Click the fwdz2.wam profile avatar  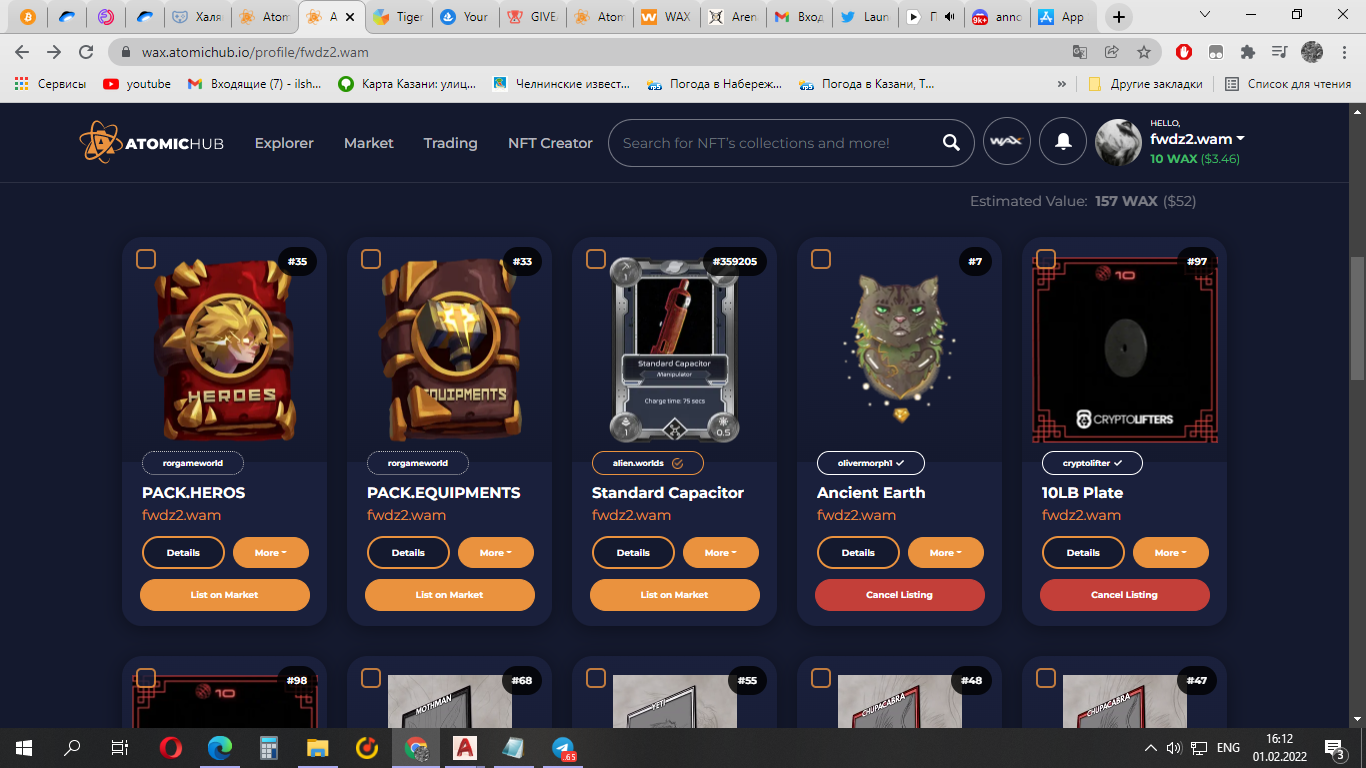click(1119, 142)
